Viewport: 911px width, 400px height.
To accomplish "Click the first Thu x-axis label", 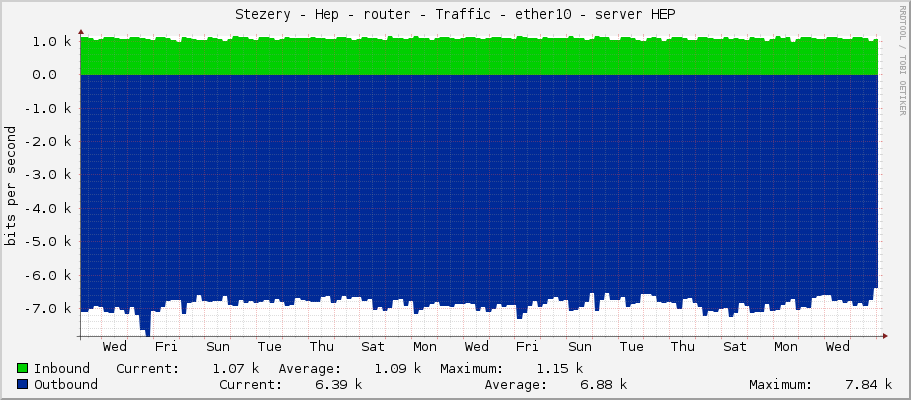I will pos(321,347).
